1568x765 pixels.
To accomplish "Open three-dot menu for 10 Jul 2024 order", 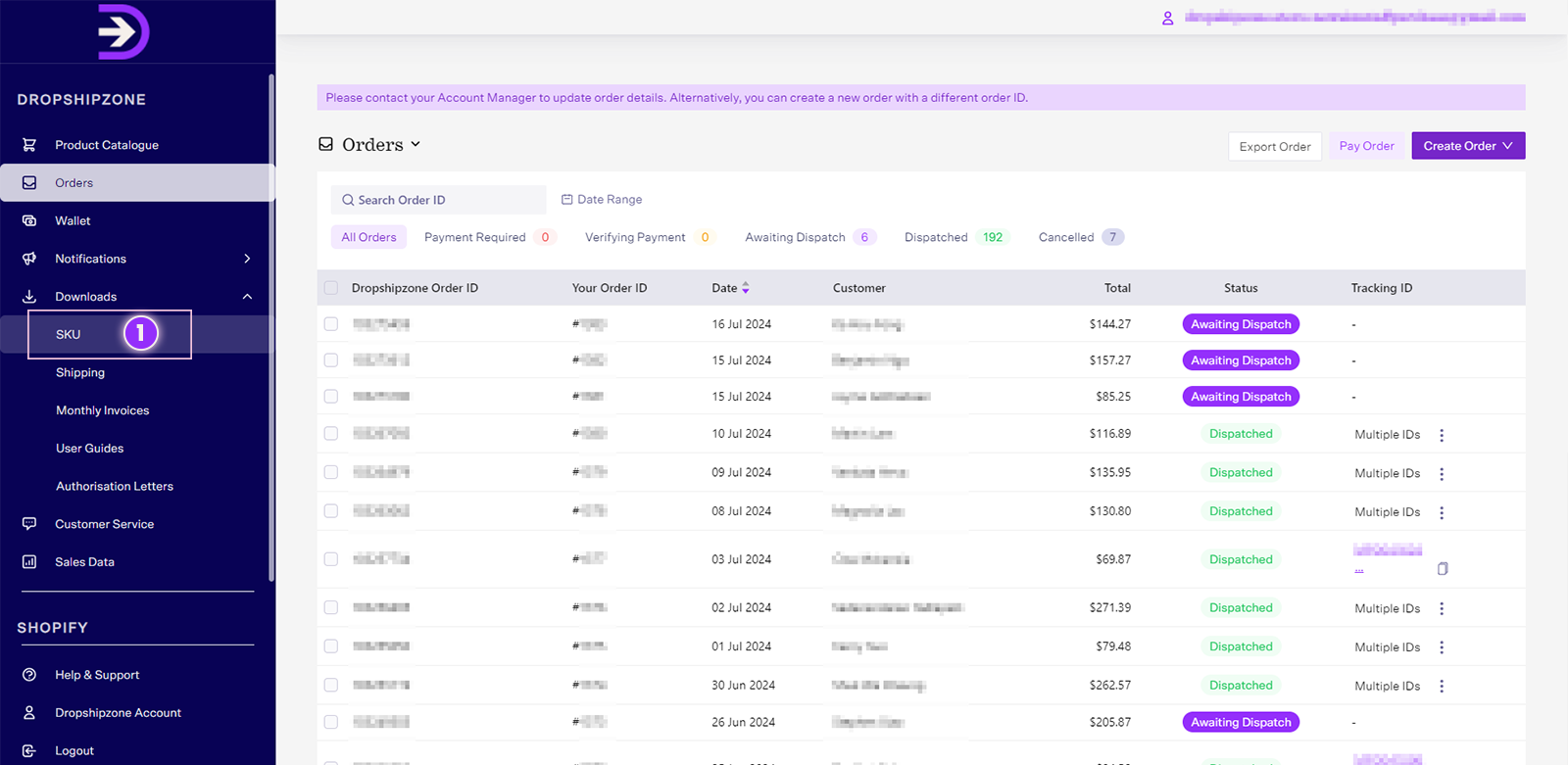I will pos(1442,435).
